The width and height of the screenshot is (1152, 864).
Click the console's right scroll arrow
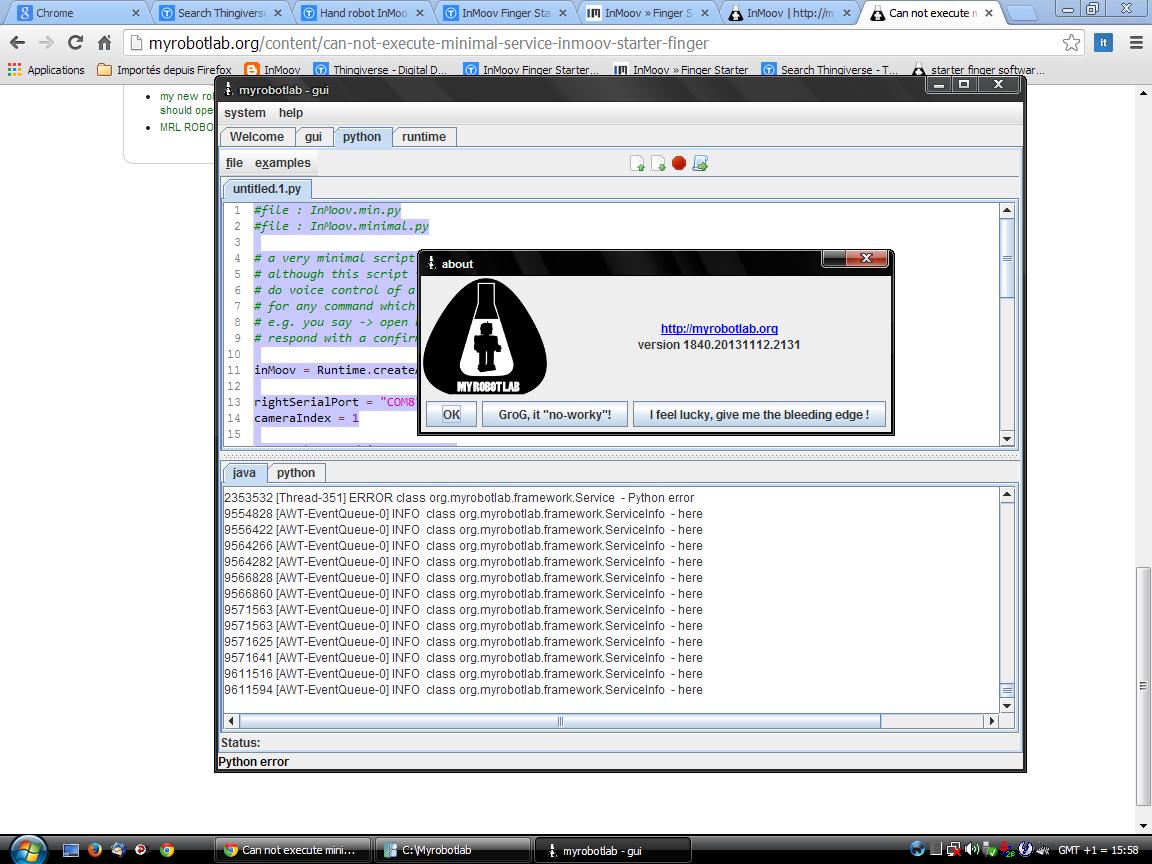[992, 721]
